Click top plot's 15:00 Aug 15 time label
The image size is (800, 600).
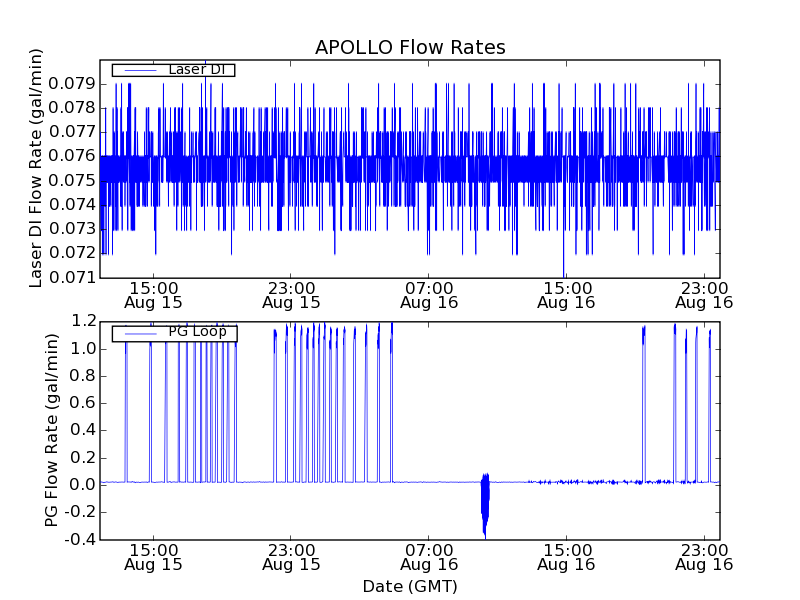(153, 294)
